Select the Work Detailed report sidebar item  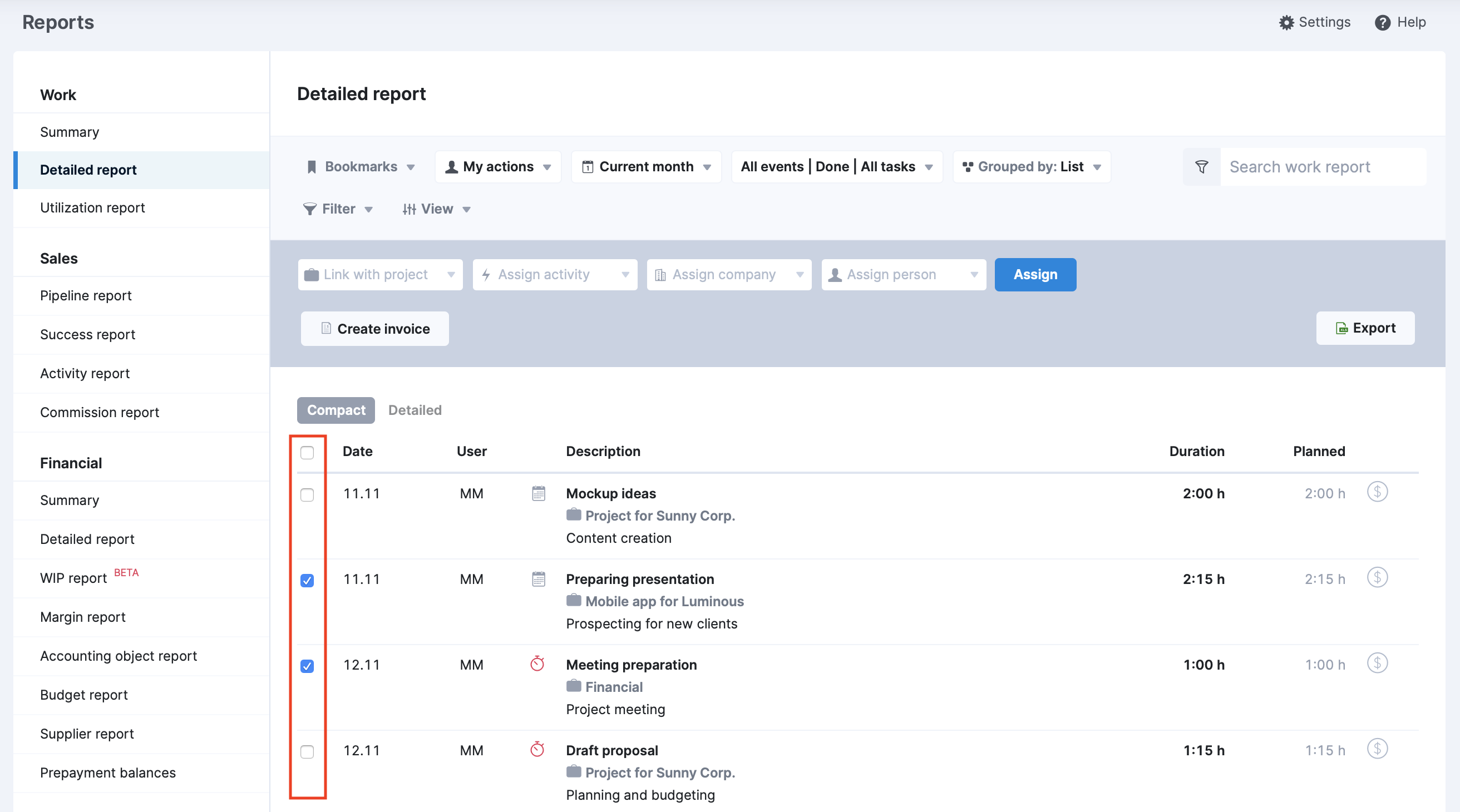tap(141, 170)
